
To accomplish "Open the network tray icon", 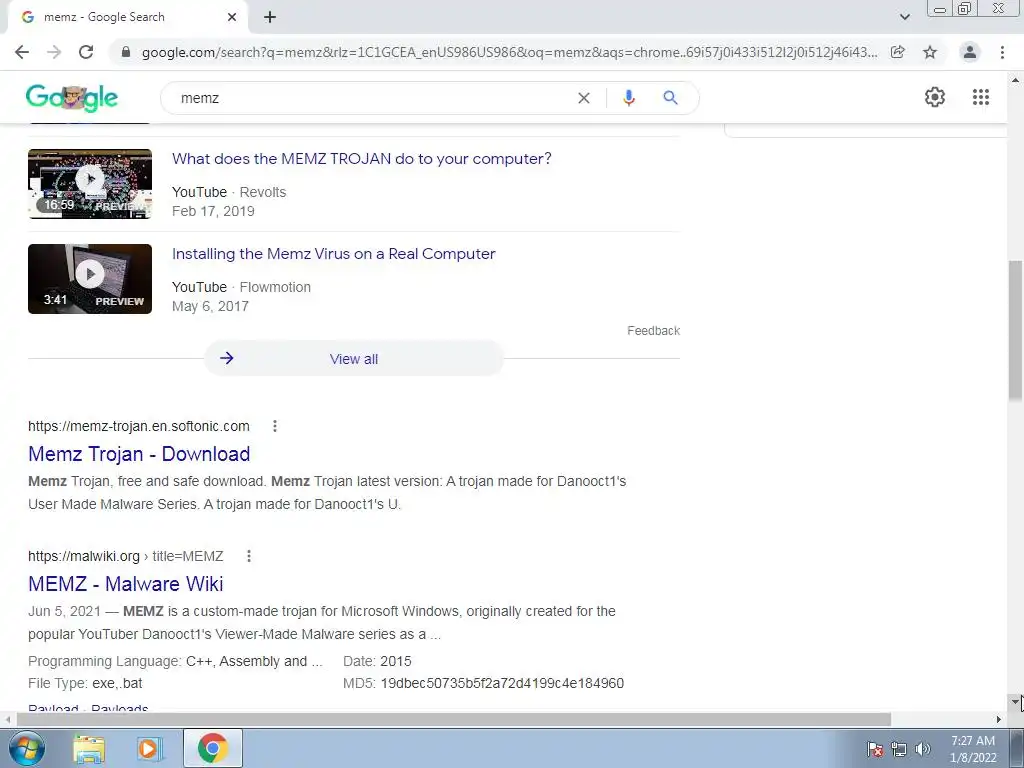I will [x=899, y=749].
